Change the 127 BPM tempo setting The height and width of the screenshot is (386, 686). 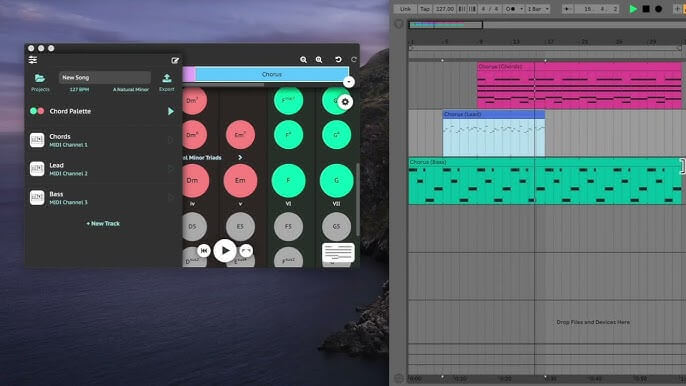tap(79, 89)
